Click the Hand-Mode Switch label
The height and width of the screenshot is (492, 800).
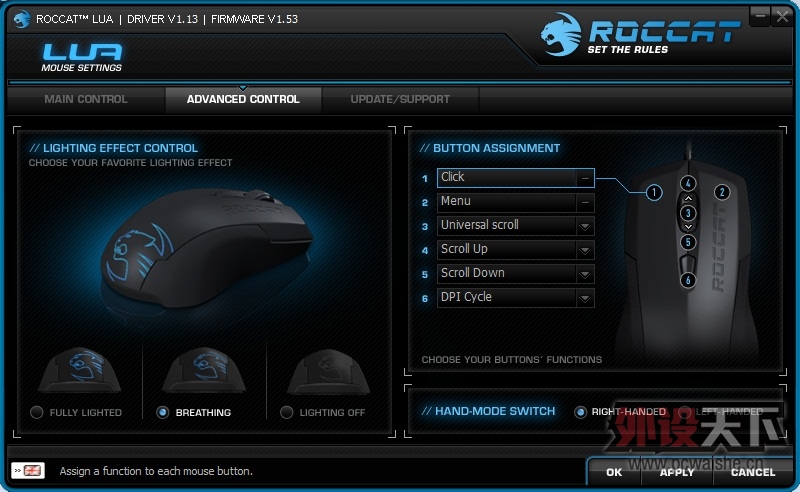point(488,411)
